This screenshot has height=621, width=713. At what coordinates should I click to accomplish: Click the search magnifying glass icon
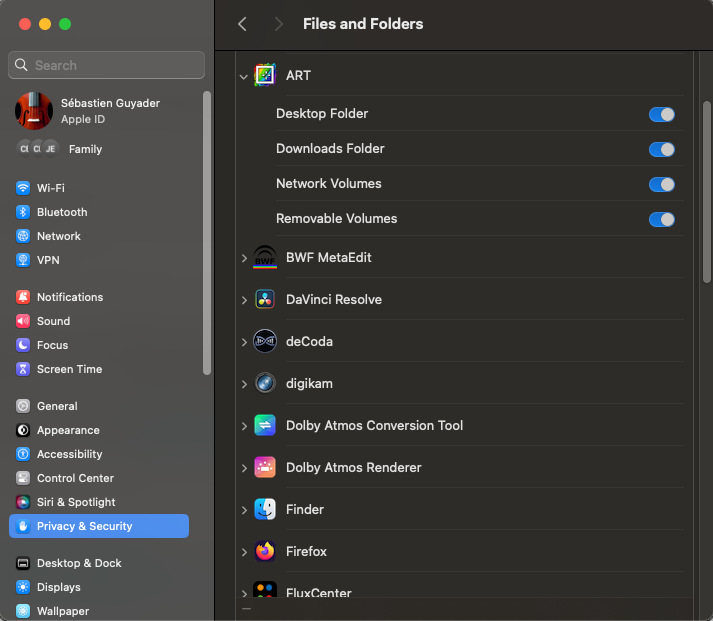click(21, 65)
